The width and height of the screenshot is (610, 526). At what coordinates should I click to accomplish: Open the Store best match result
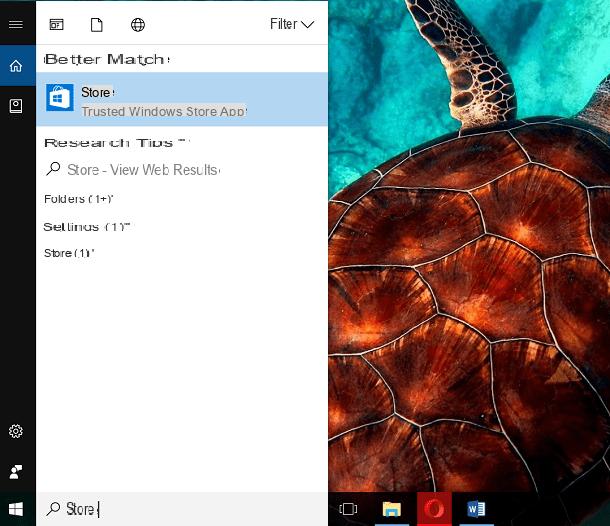[x=182, y=99]
